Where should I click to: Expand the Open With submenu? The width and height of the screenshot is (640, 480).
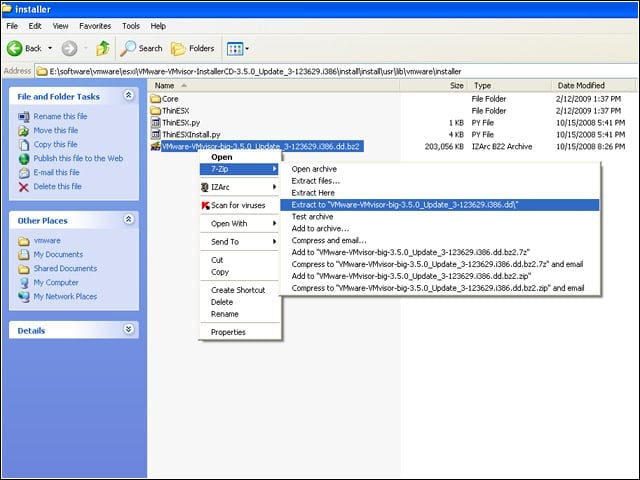(x=239, y=224)
